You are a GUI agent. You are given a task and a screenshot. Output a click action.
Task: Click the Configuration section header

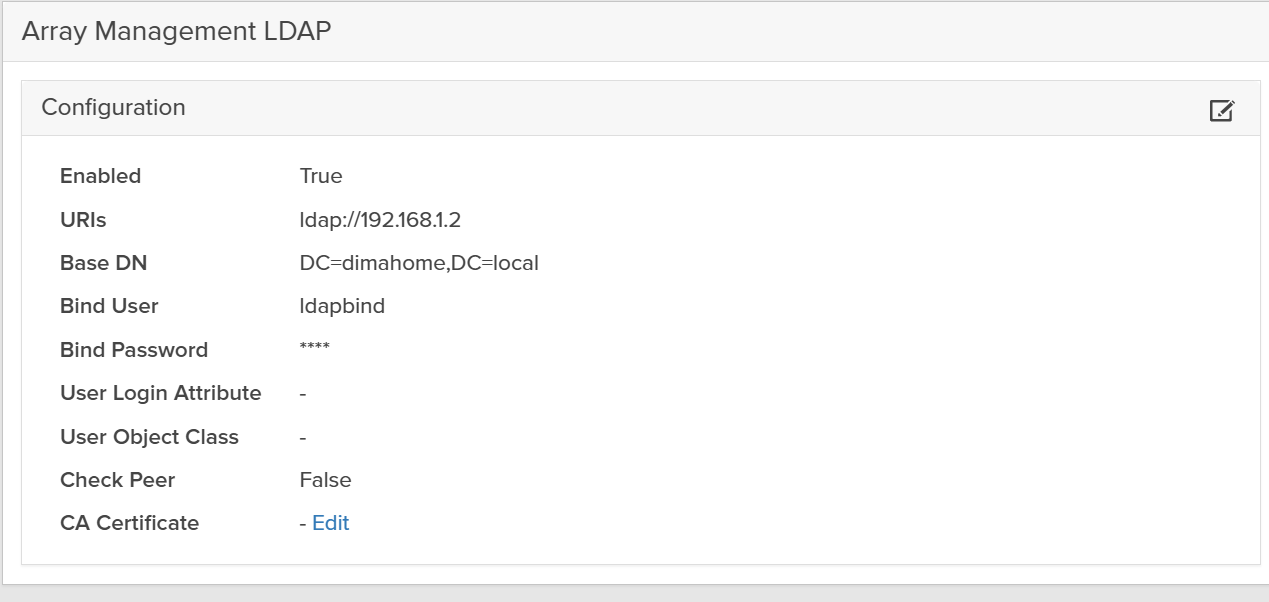114,107
